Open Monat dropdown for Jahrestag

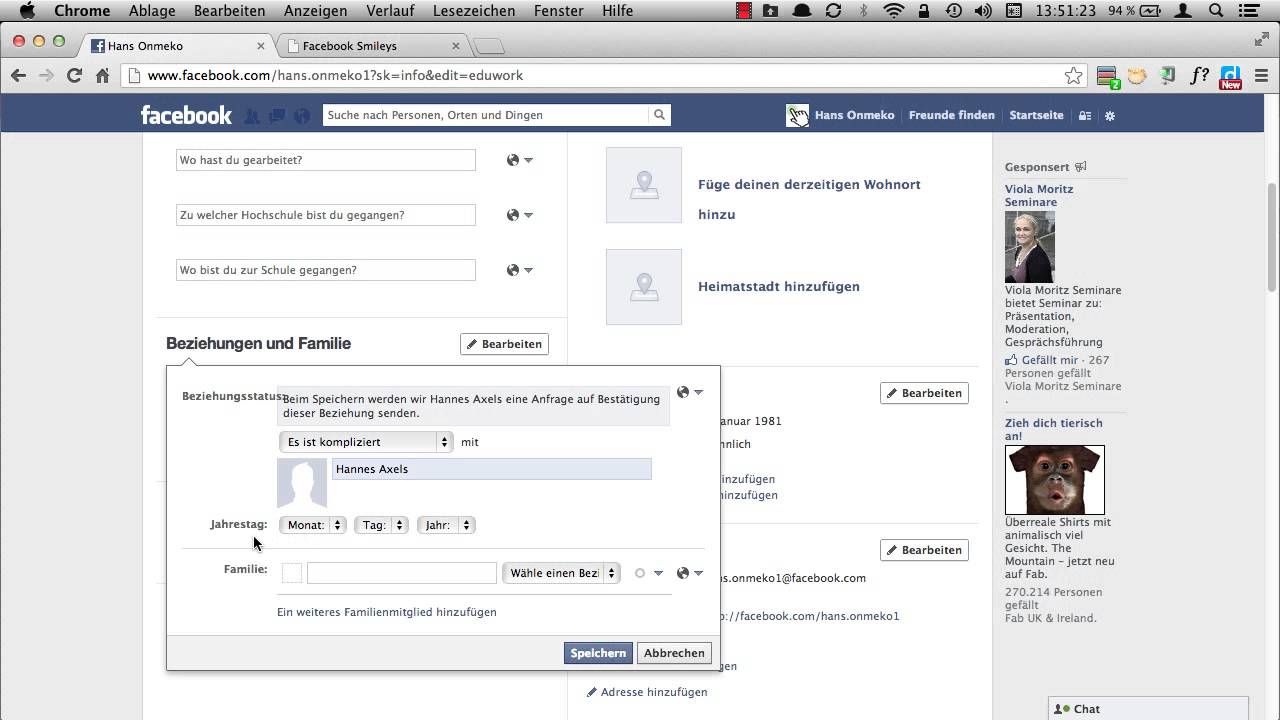click(x=313, y=525)
